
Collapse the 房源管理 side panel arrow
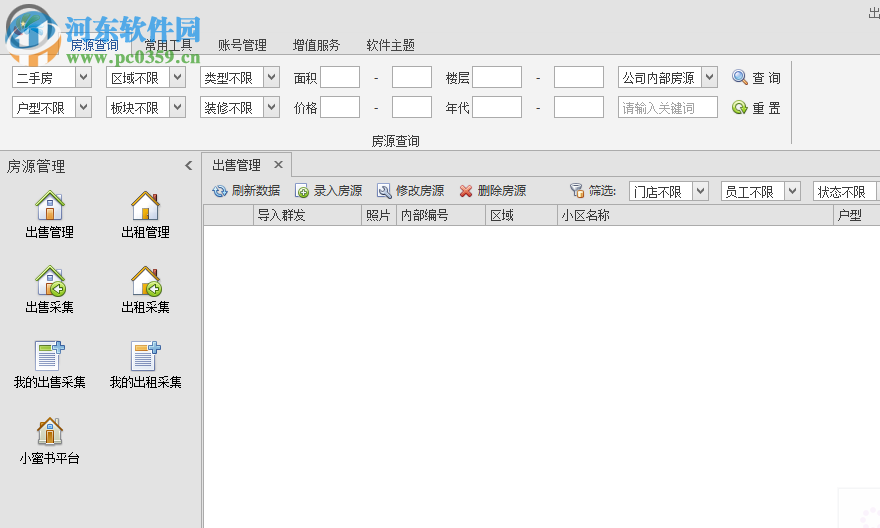pos(189,166)
